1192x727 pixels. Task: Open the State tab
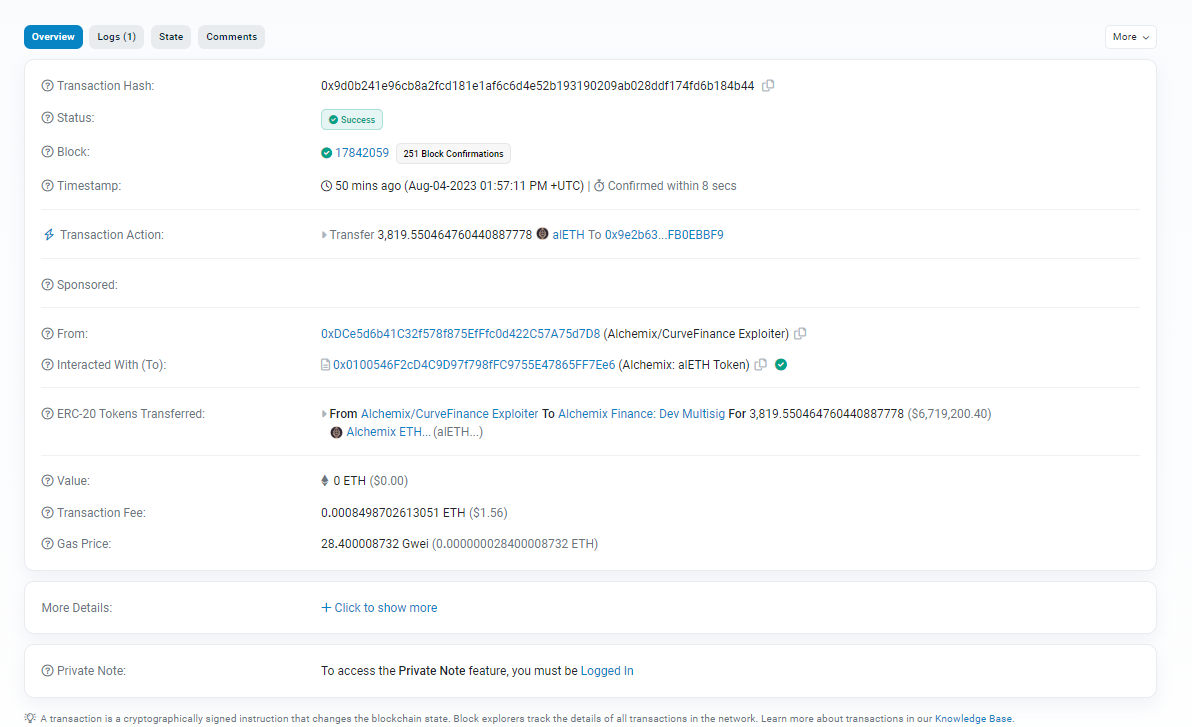171,37
